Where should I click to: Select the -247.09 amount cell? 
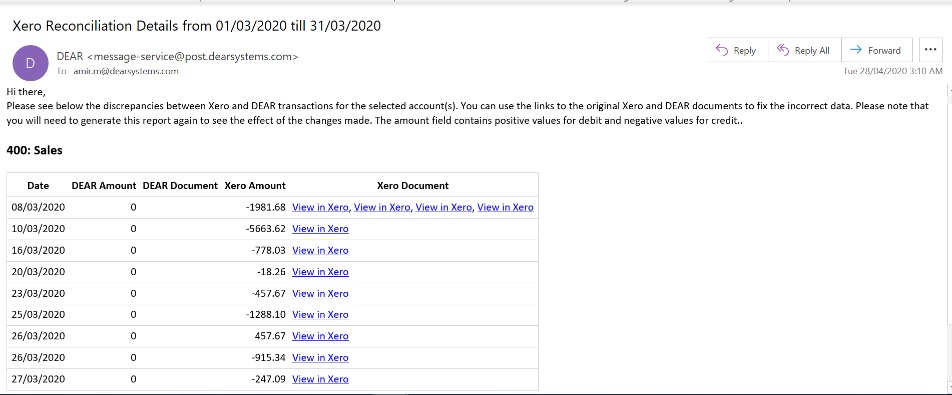pyautogui.click(x=268, y=379)
